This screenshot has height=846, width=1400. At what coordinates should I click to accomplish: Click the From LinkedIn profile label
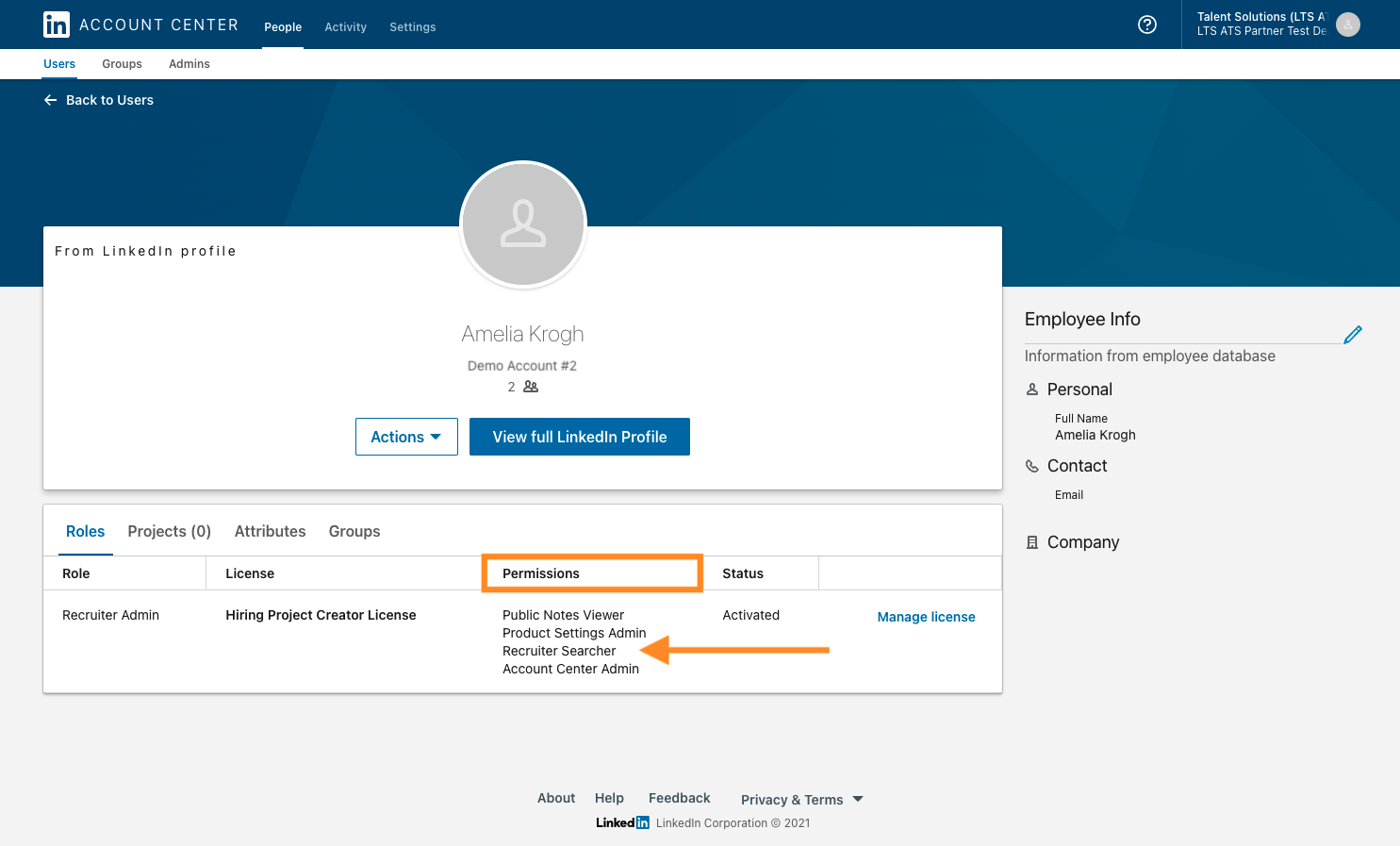pyautogui.click(x=145, y=251)
